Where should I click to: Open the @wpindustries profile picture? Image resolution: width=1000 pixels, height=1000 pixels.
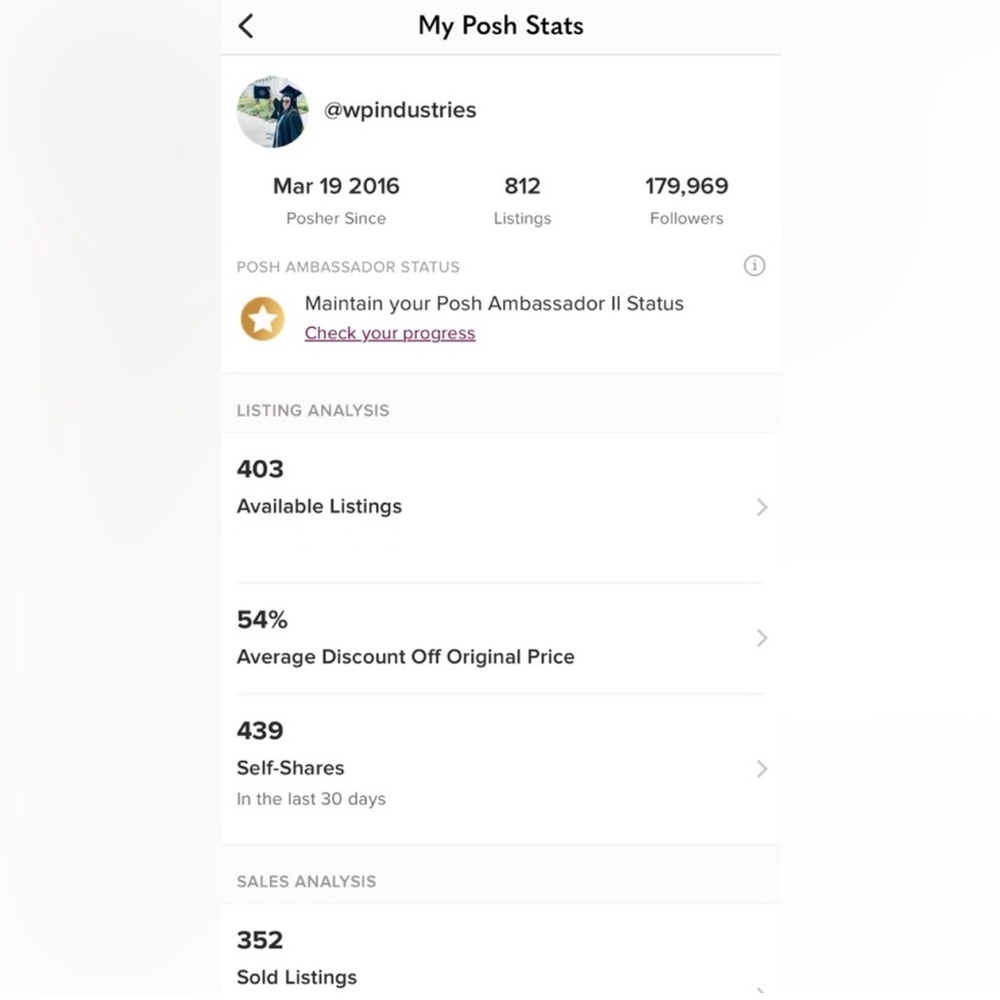coord(272,111)
